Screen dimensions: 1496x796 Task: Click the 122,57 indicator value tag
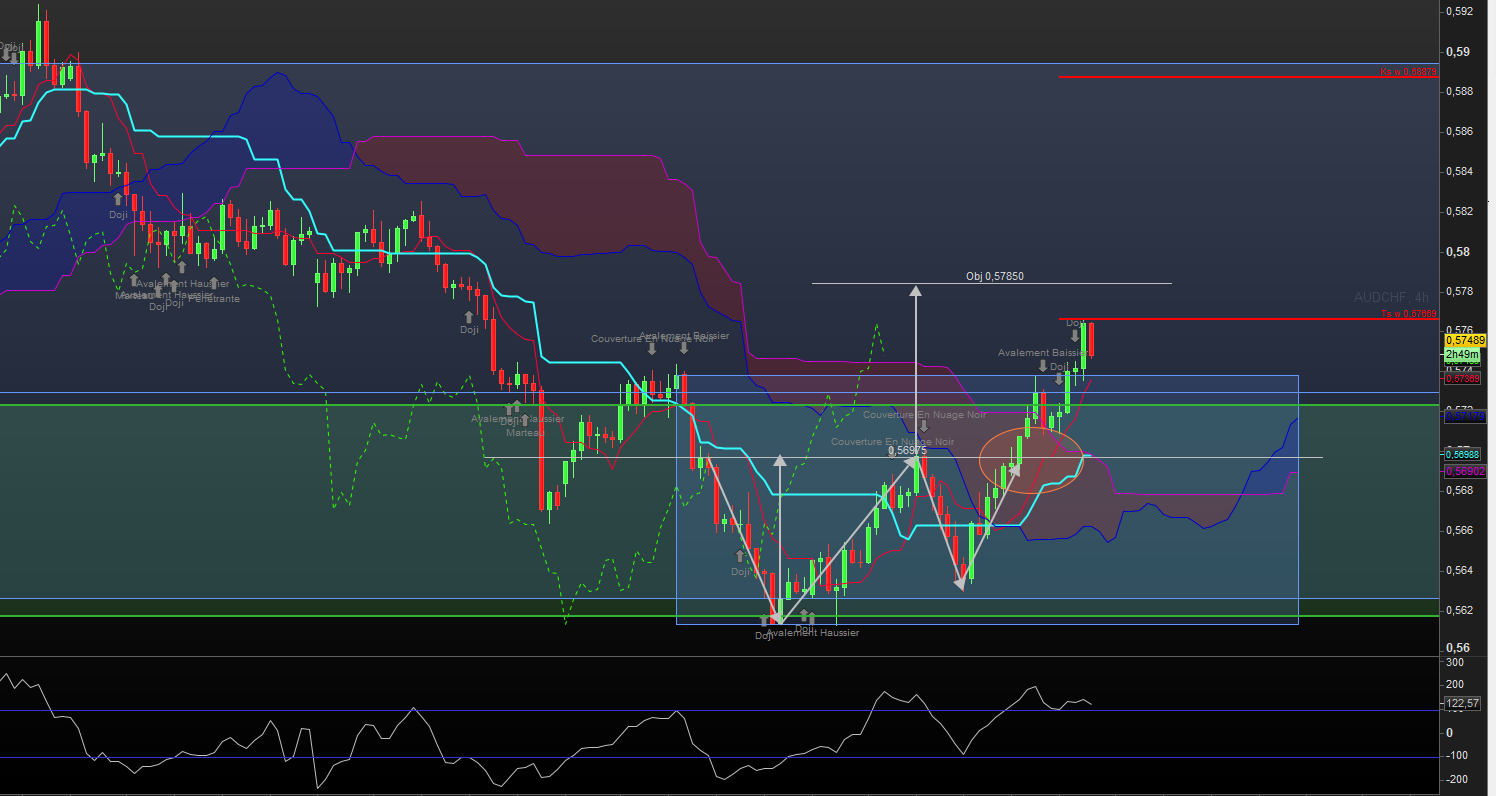[x=1462, y=704]
